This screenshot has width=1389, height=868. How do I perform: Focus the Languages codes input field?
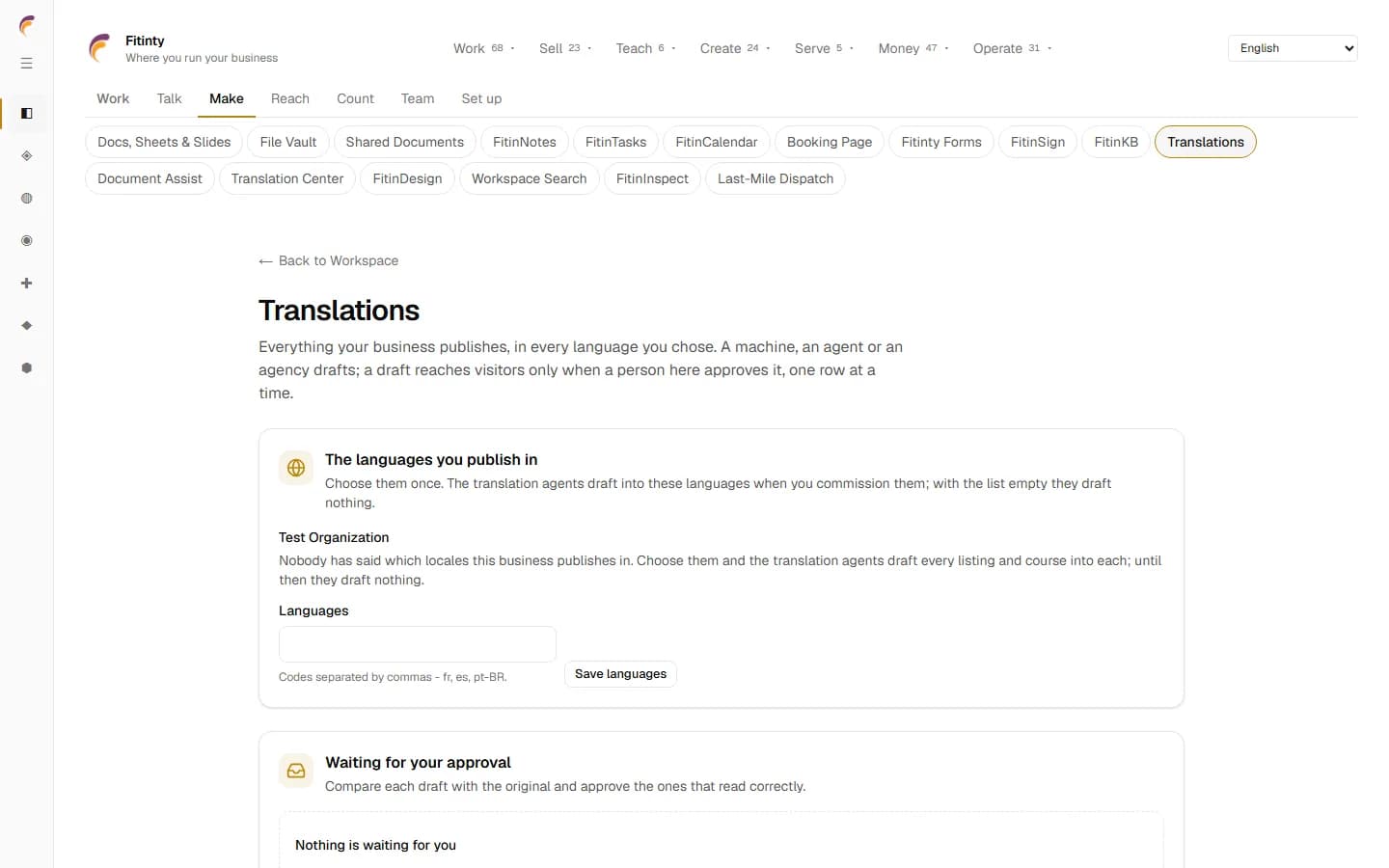coord(418,644)
